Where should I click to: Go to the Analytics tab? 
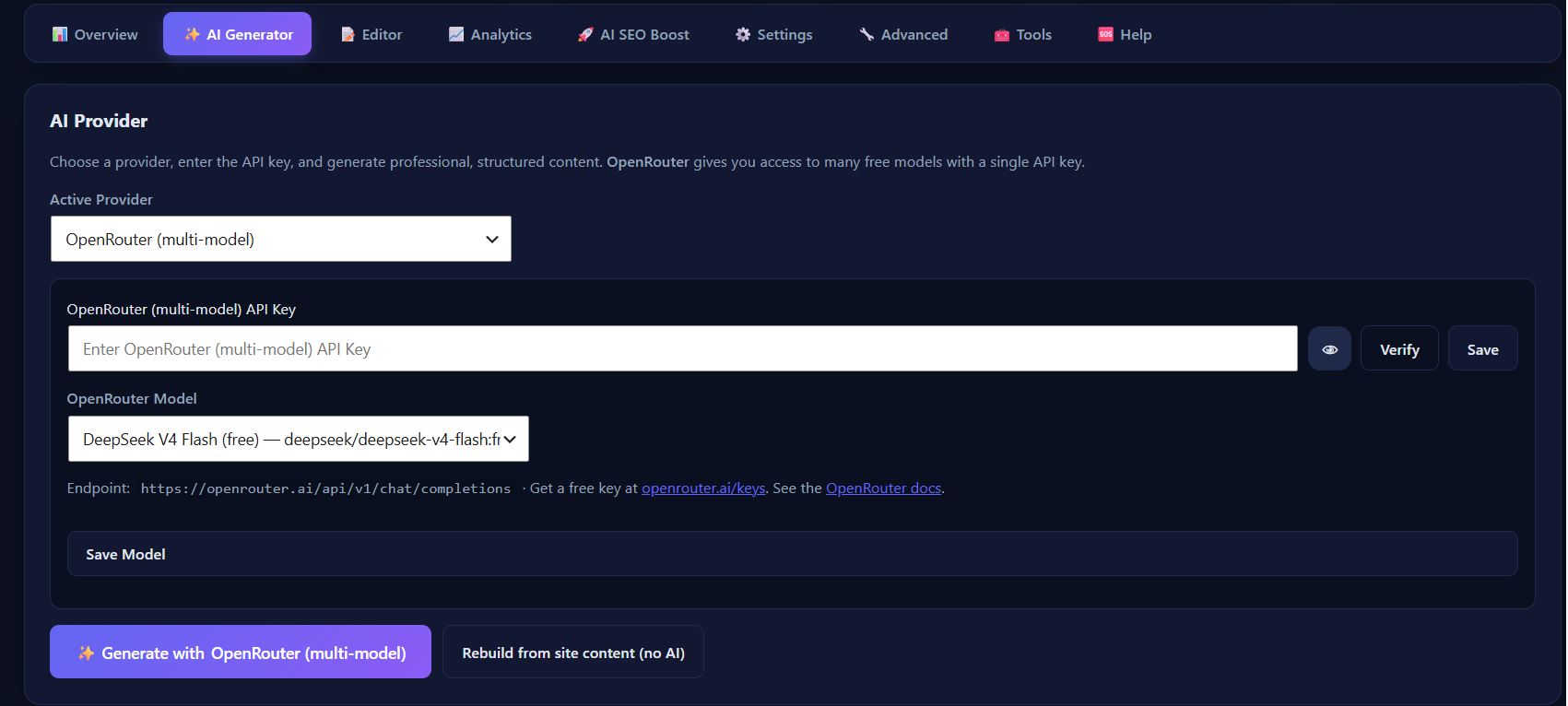(x=490, y=34)
